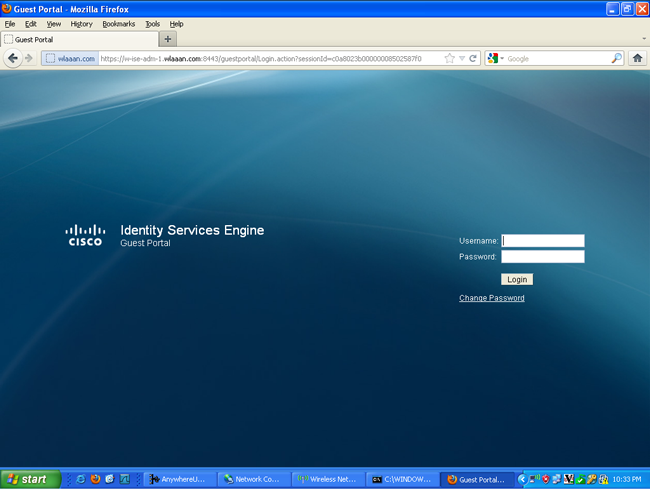This screenshot has height=489, width=650.
Task: Click the forward navigation arrow
Action: point(29,58)
